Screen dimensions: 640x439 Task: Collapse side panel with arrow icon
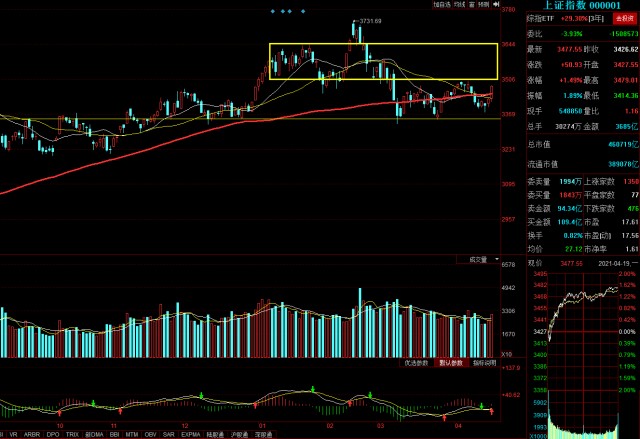point(497,5)
